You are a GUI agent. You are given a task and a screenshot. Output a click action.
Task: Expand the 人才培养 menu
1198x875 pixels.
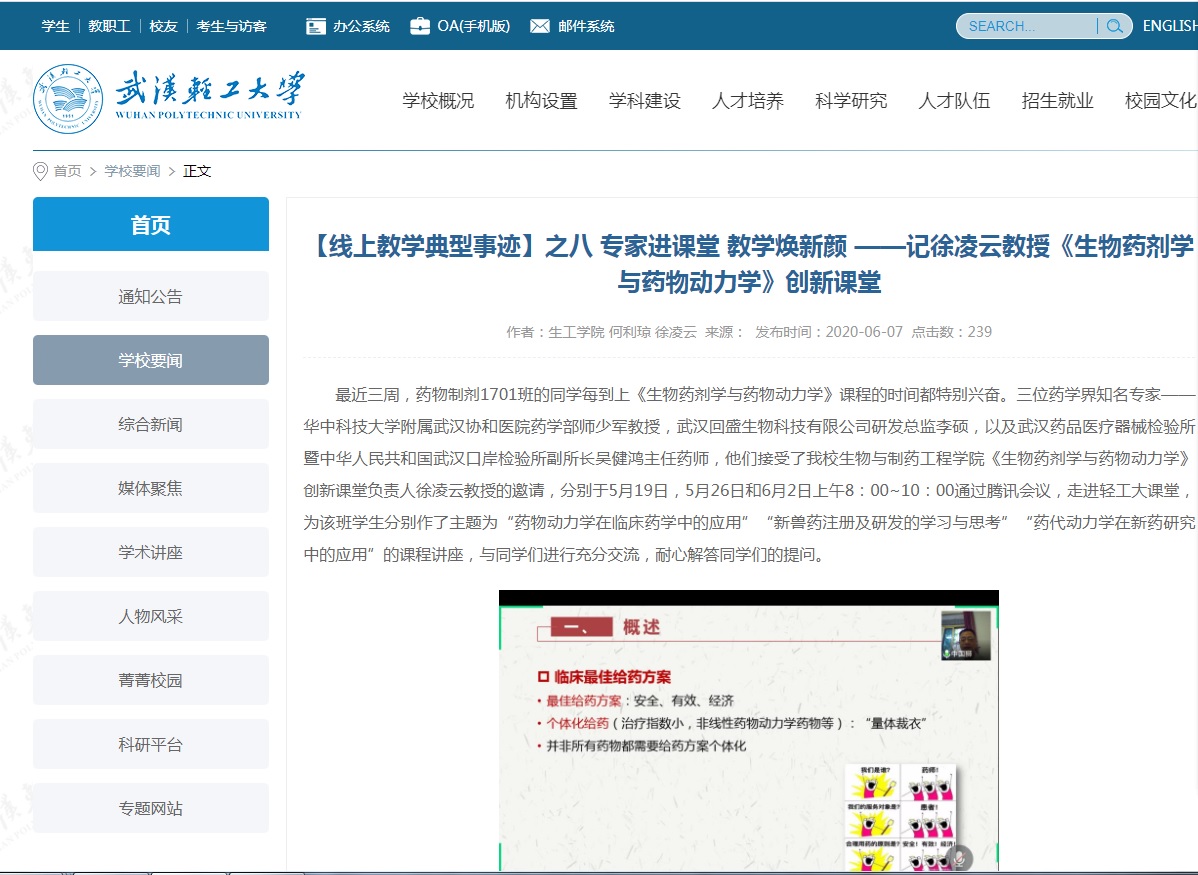748,101
